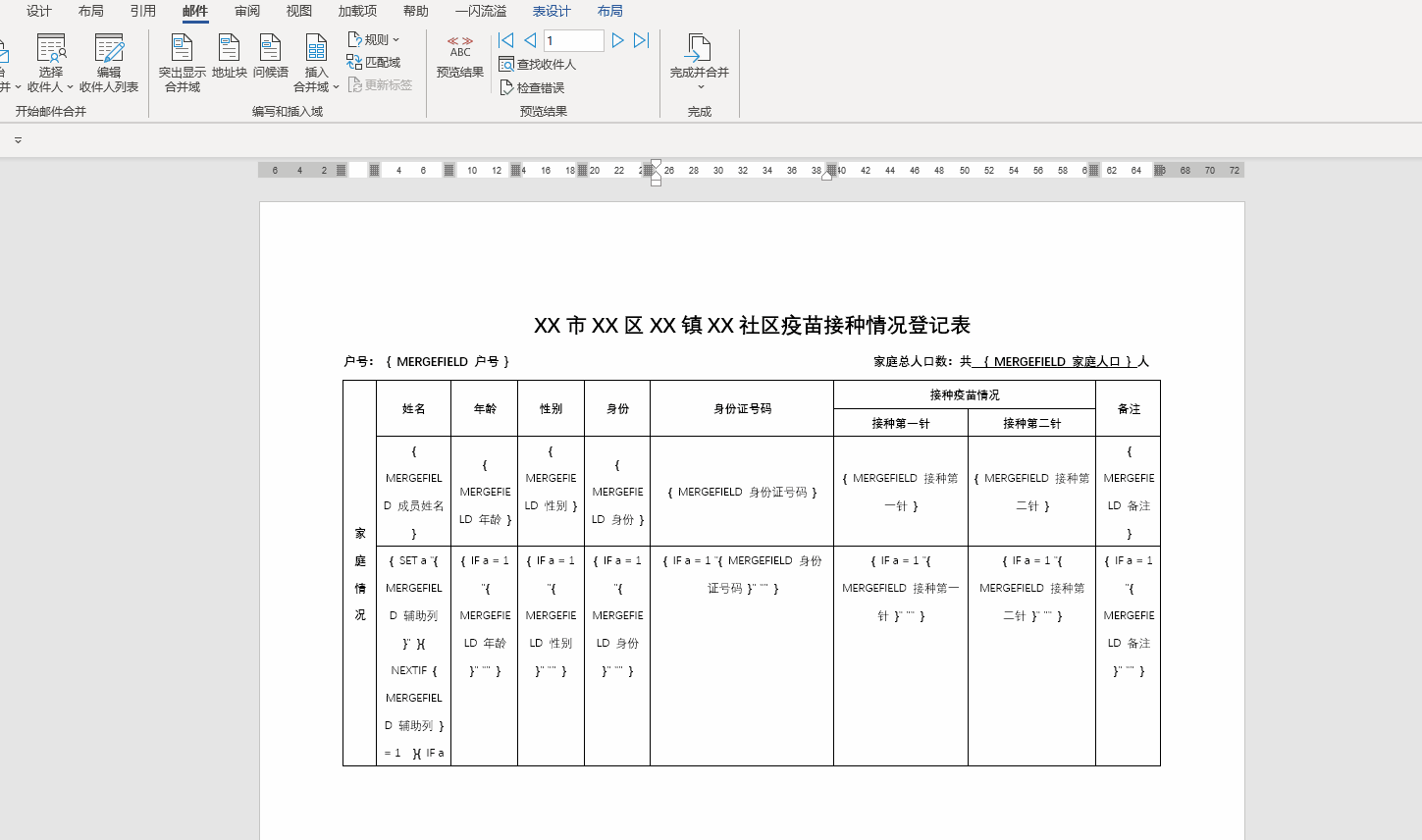
Task: Click the MERGEFIELD 身份证号码 cell
Action: point(742,492)
